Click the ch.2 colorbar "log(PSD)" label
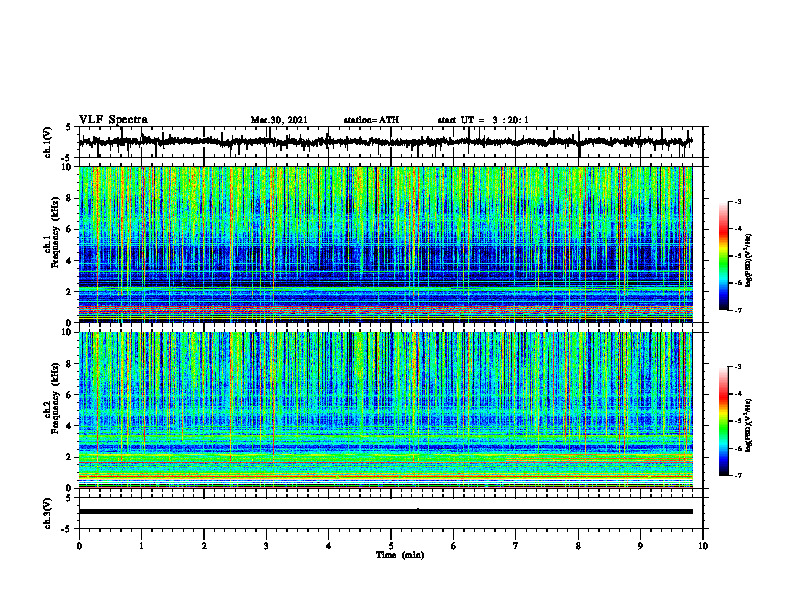Image resolution: width=792 pixels, height=612 pixels. (749, 425)
